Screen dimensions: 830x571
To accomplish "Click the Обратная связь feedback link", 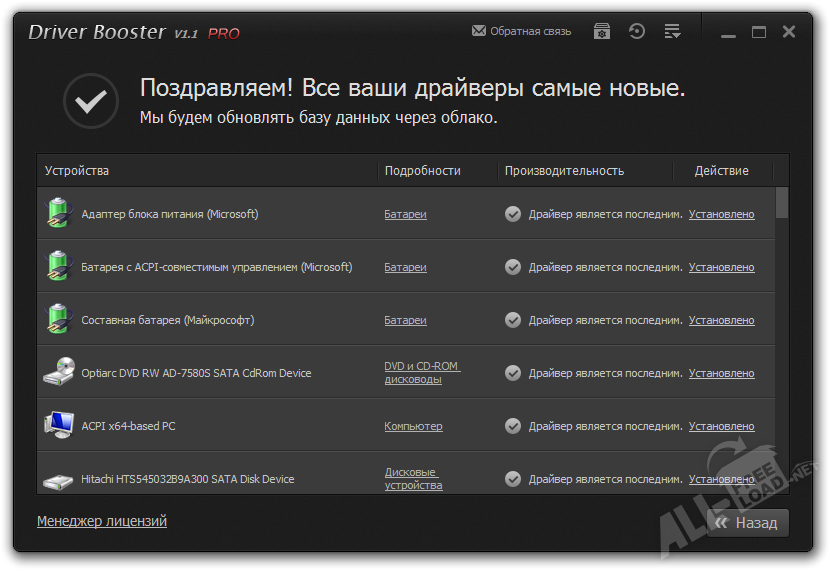I will coord(521,31).
